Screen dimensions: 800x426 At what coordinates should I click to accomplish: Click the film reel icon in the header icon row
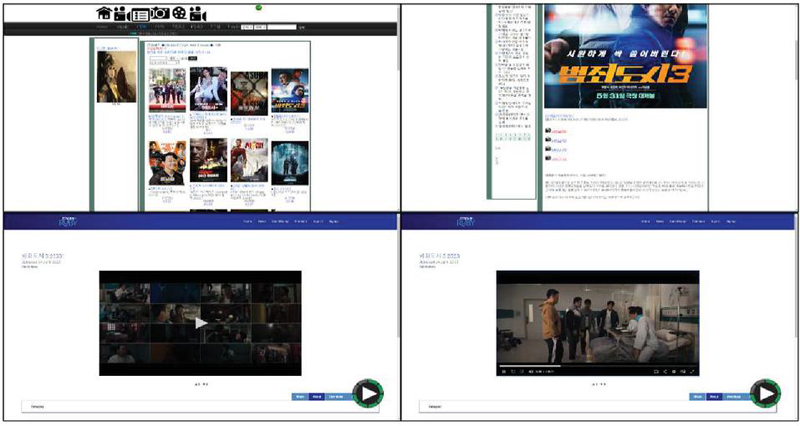[179, 13]
